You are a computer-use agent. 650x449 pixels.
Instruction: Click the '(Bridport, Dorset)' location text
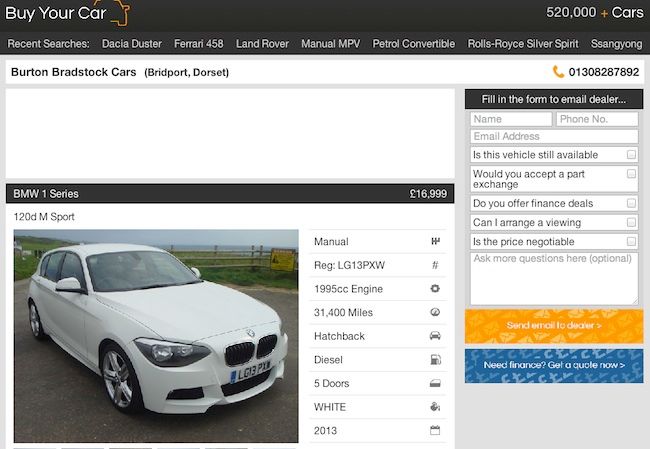coord(187,73)
